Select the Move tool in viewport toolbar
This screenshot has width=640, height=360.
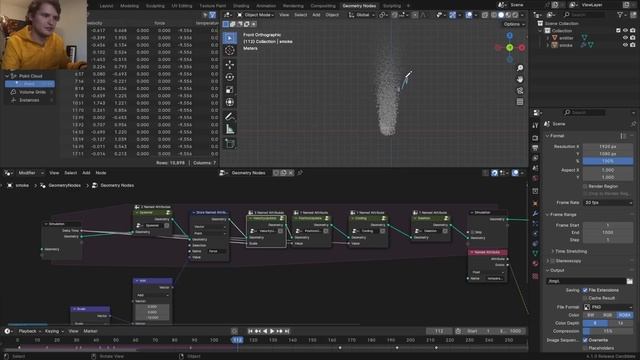(x=230, y=64)
